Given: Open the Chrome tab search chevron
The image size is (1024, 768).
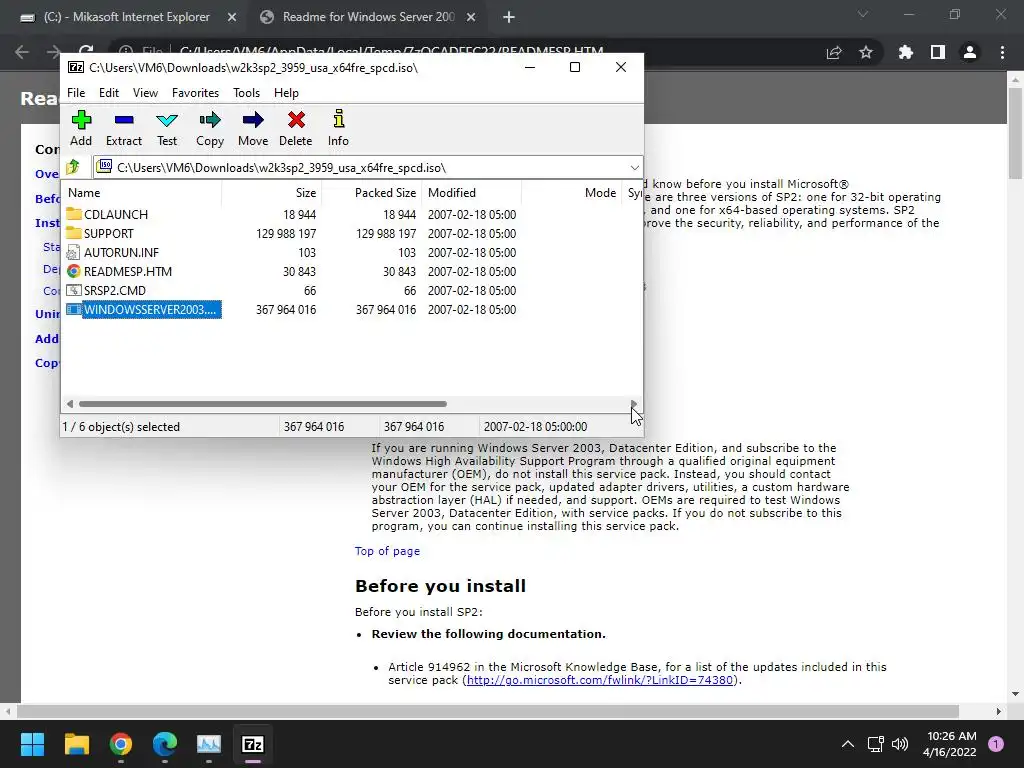Looking at the screenshot, I should point(863,14).
